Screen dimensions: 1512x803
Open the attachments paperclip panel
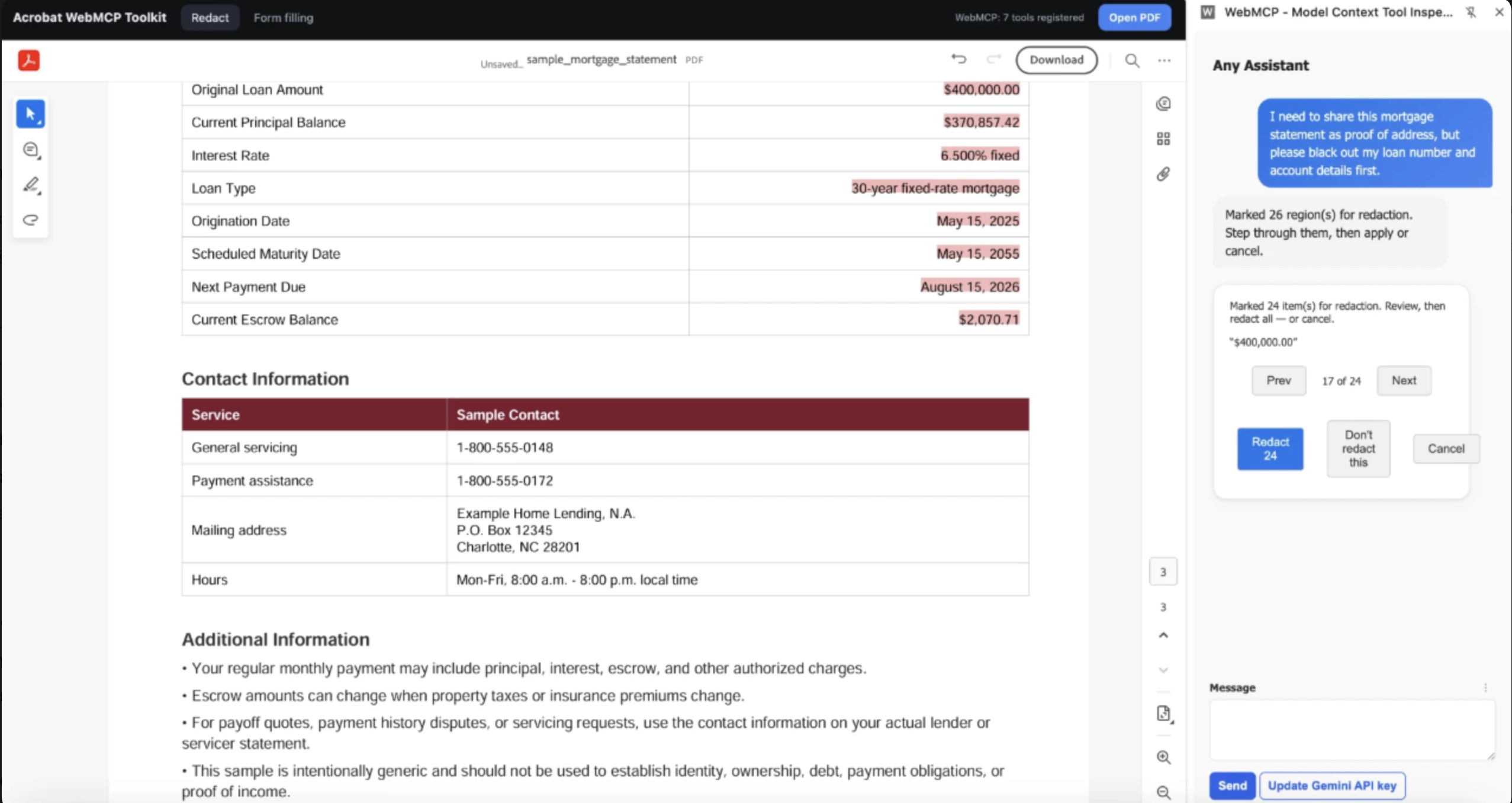click(1163, 174)
